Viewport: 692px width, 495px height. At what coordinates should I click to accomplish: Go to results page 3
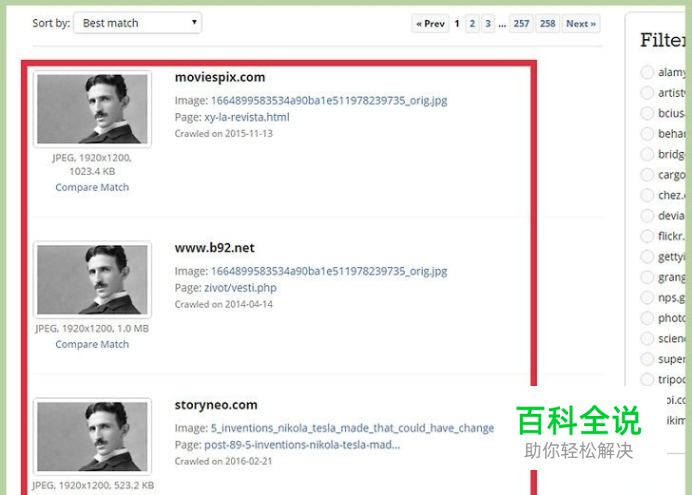pos(488,24)
